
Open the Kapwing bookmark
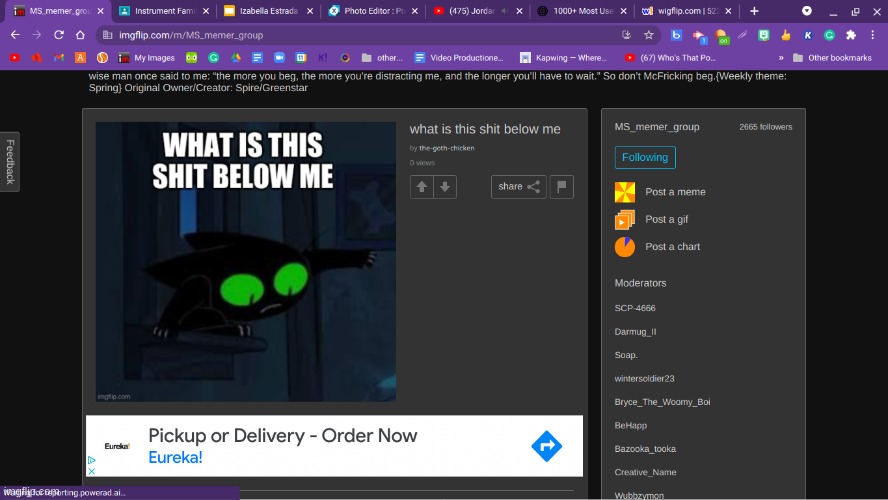[563, 58]
